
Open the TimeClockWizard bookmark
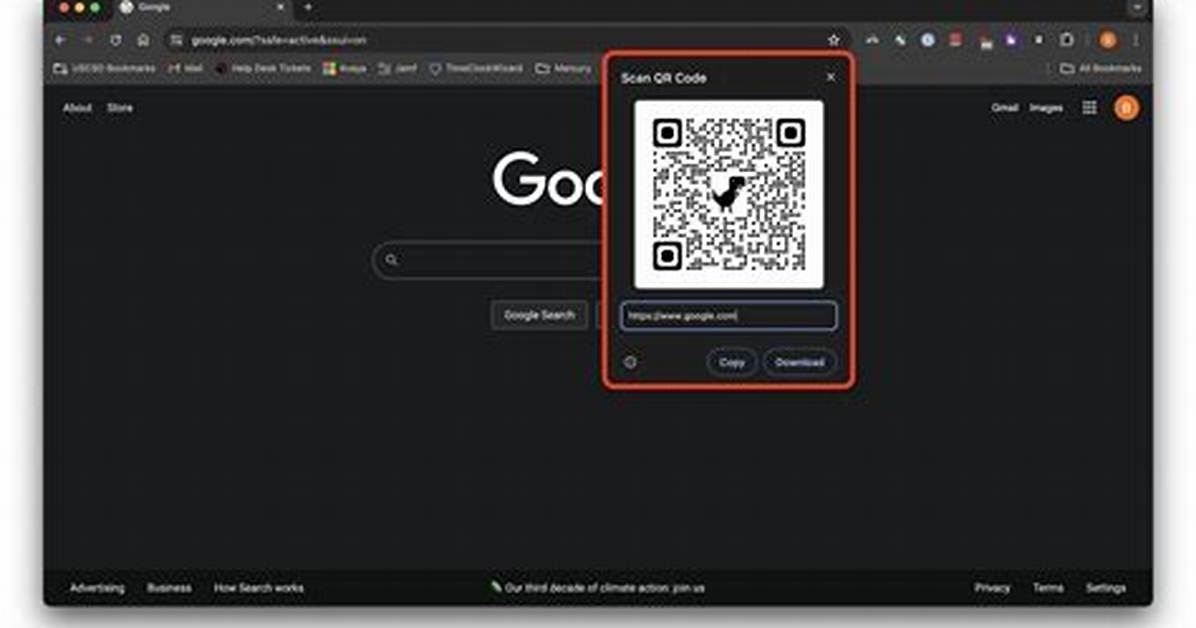pos(476,68)
